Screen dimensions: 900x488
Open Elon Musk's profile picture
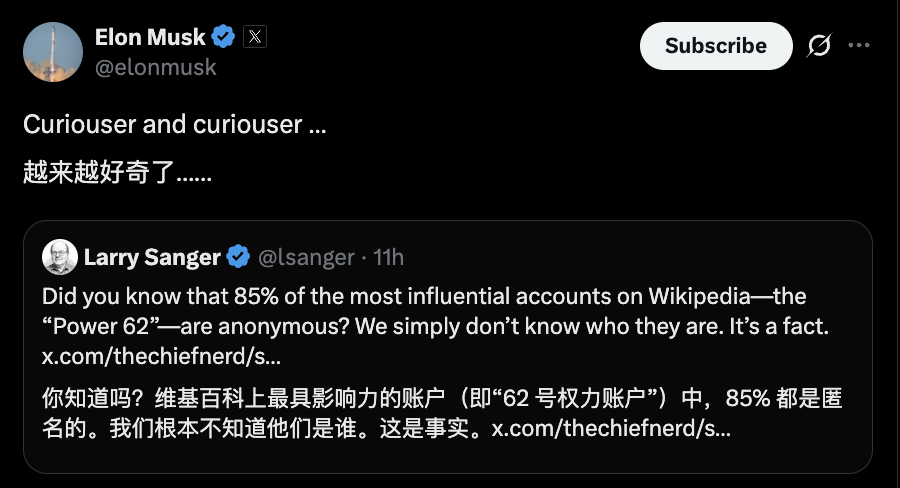click(x=52, y=52)
